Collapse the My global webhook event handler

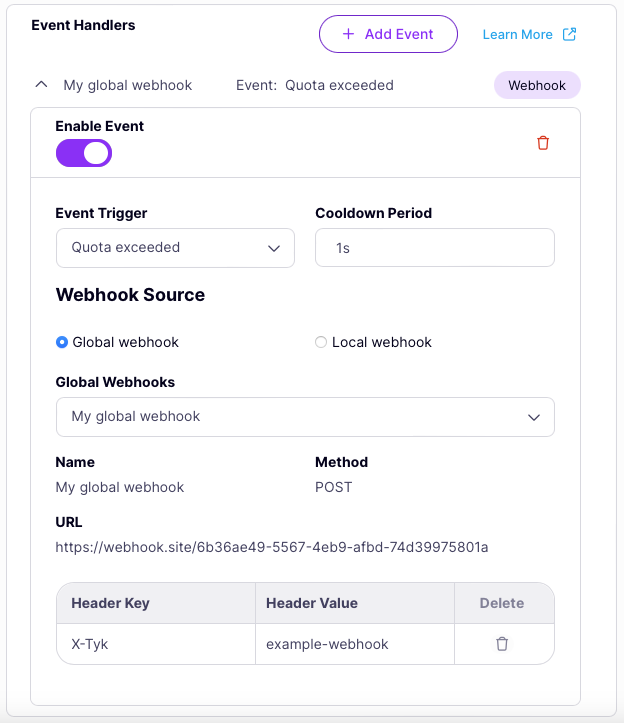click(x=41, y=85)
